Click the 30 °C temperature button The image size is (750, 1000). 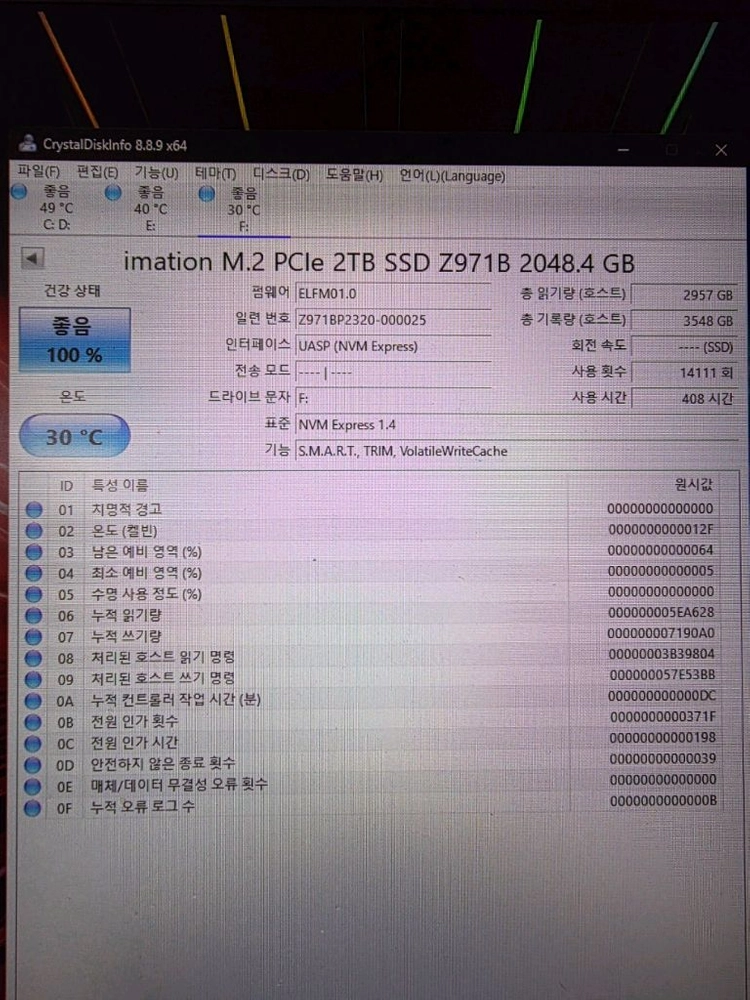[75, 436]
